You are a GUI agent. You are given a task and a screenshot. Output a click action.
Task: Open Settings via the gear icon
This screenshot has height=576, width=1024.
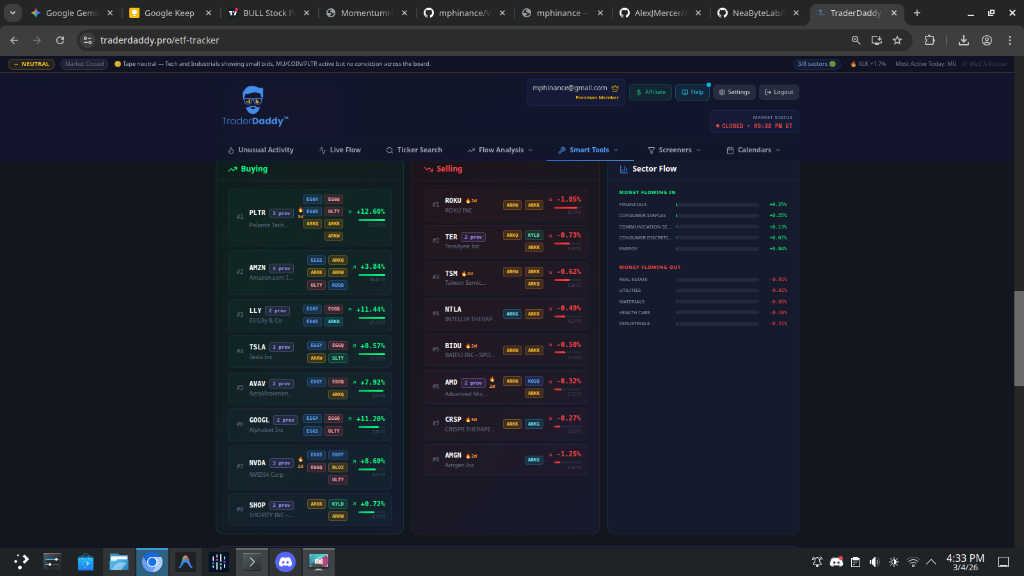point(734,92)
